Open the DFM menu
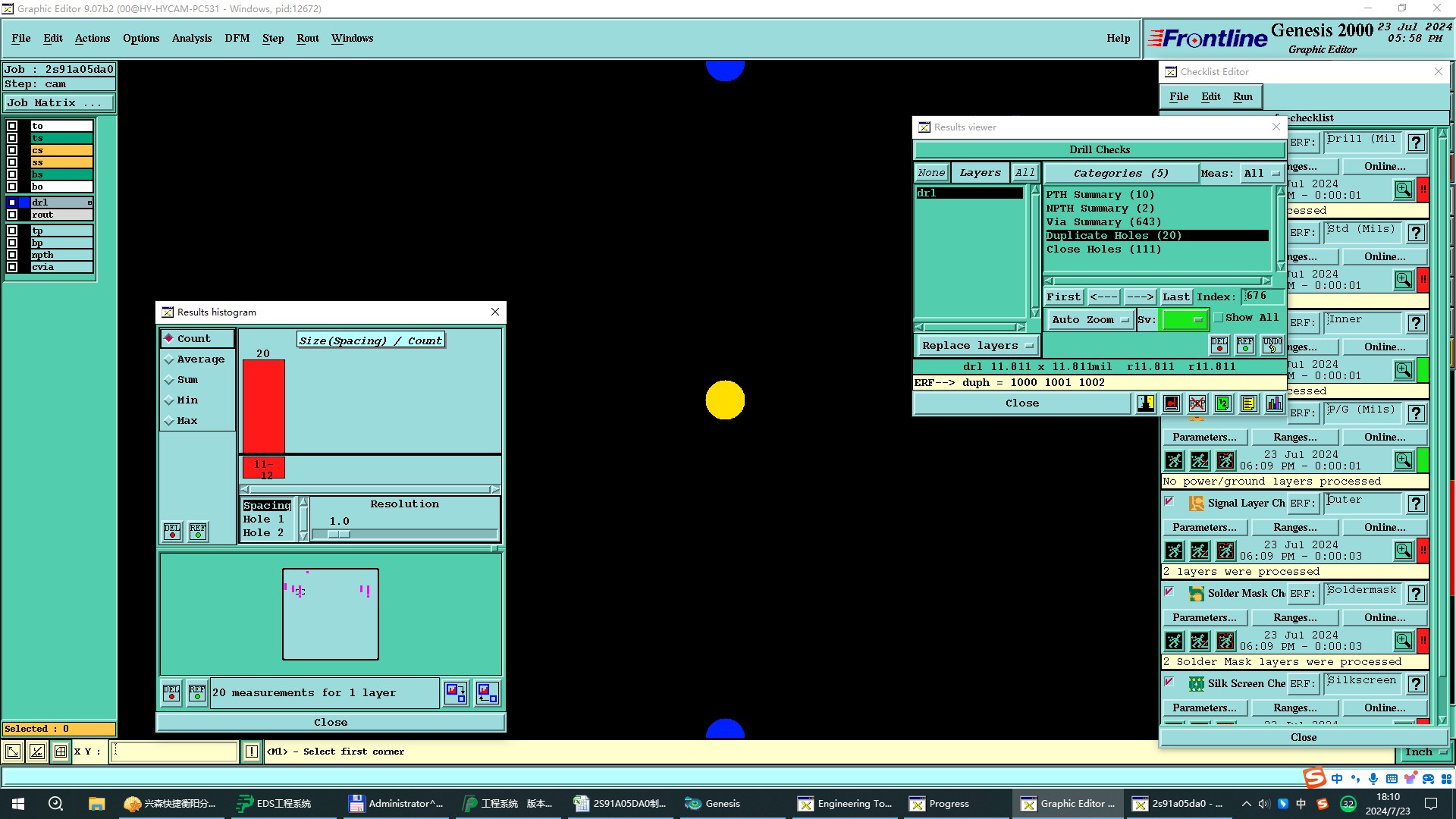The width and height of the screenshot is (1456, 819). tap(237, 39)
